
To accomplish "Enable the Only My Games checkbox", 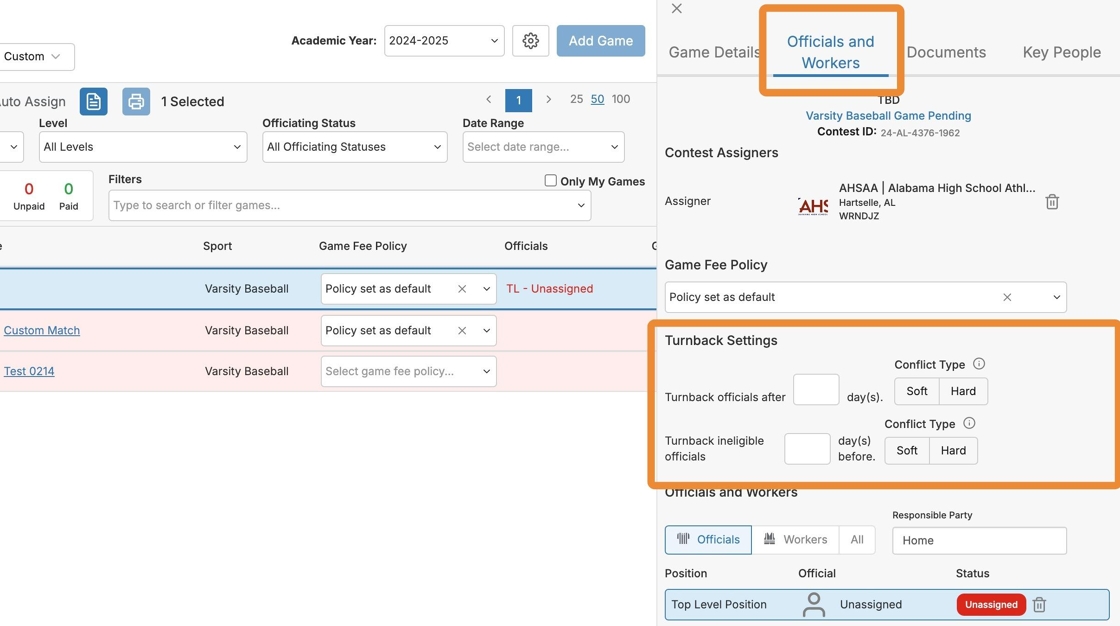I will [x=550, y=181].
